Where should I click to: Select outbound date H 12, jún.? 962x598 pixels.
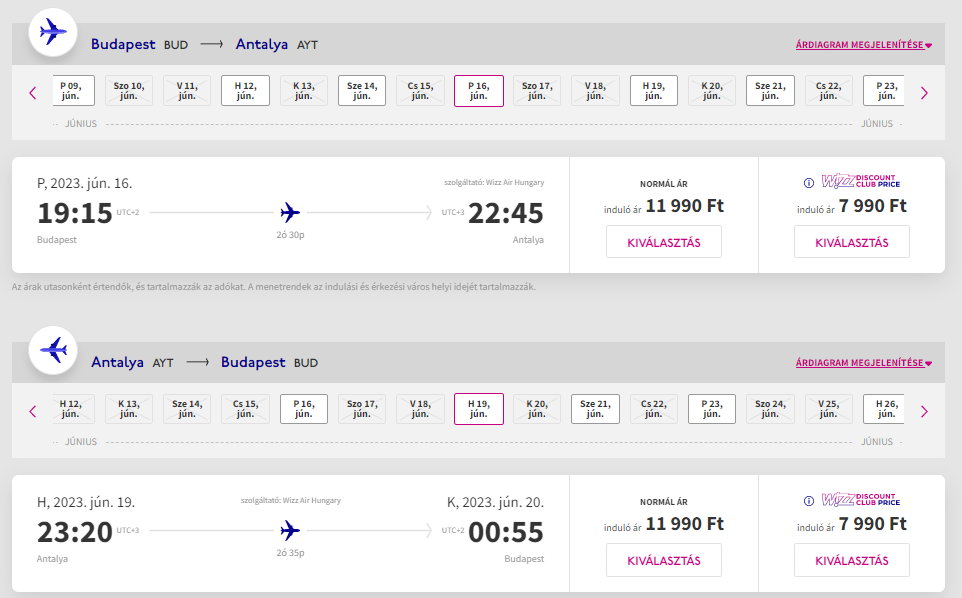click(x=245, y=91)
